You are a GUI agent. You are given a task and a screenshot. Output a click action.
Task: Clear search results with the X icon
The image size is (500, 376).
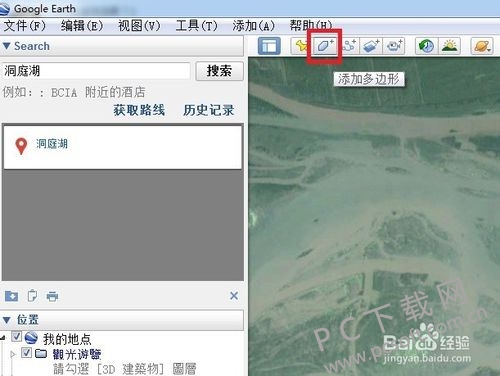(x=234, y=295)
